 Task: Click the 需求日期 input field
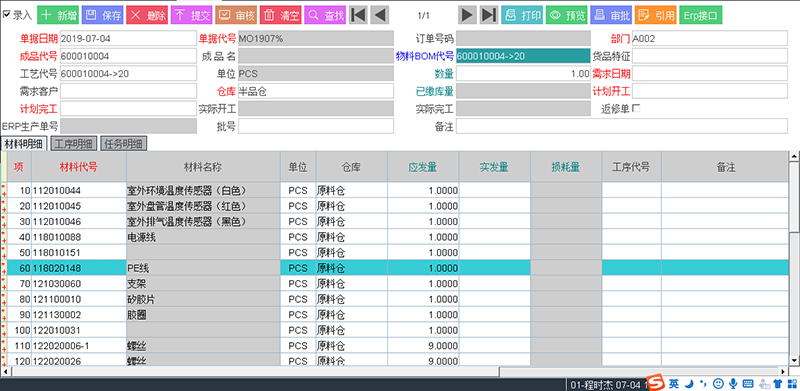point(710,74)
